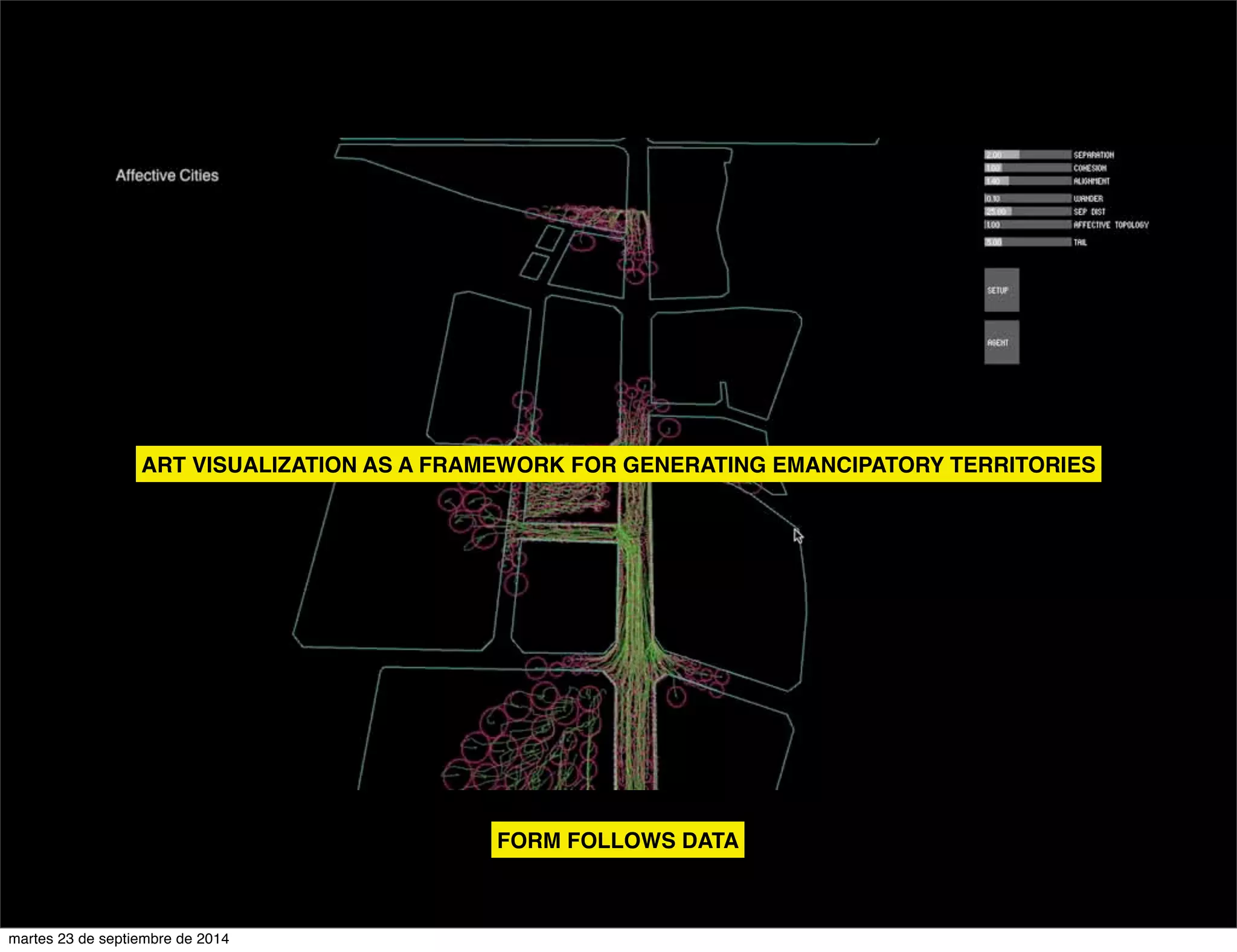Click the ALIGNMENT label text
The width and height of the screenshot is (1237, 952).
tap(1091, 181)
